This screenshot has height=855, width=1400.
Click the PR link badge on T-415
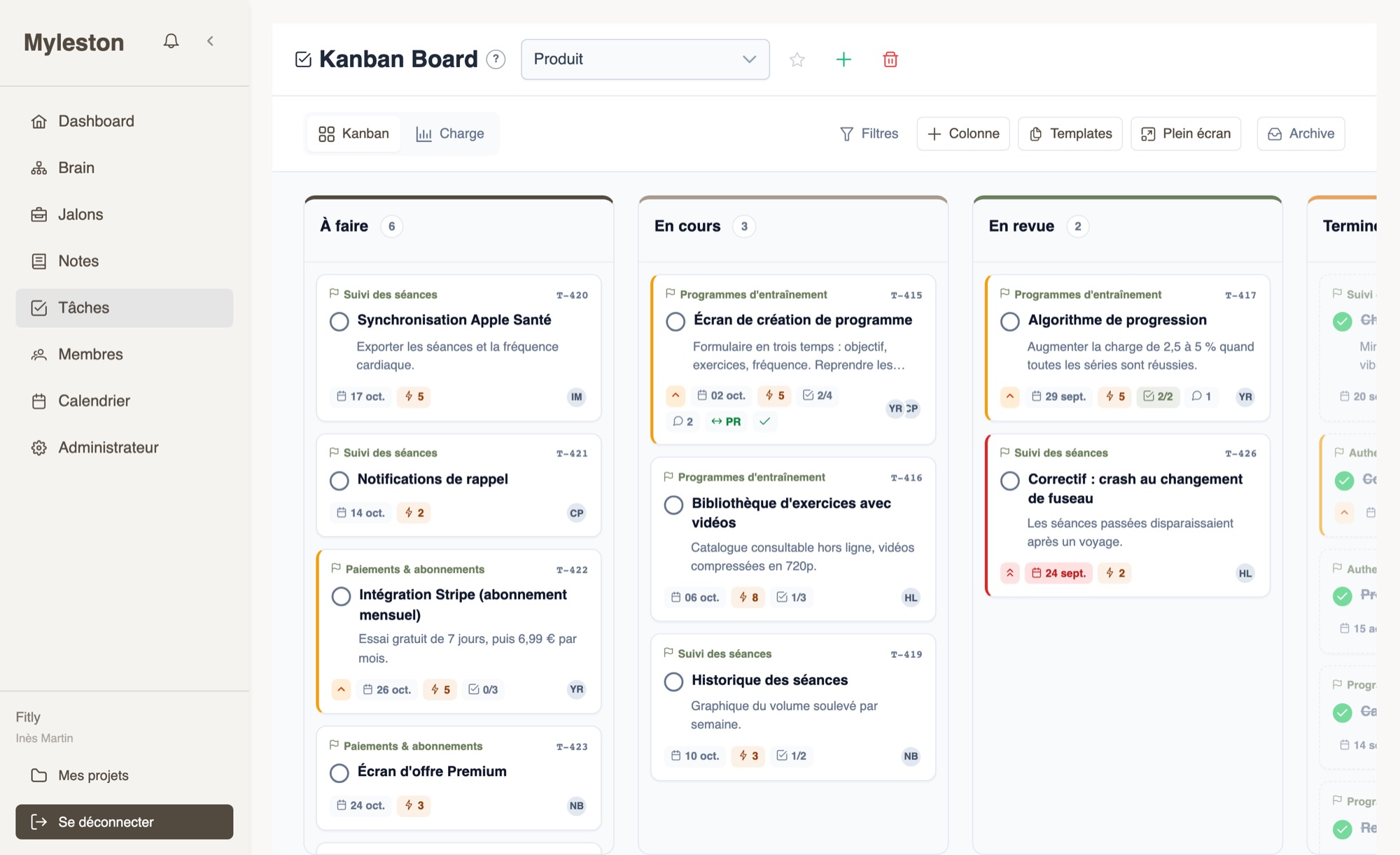726,421
